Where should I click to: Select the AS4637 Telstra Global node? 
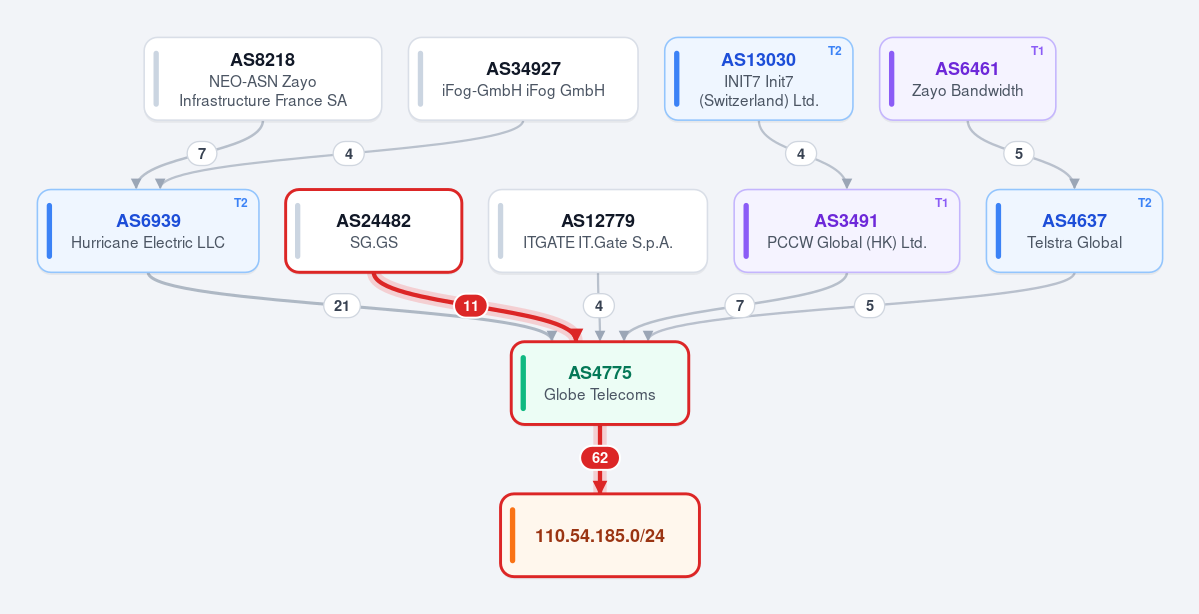click(1074, 231)
